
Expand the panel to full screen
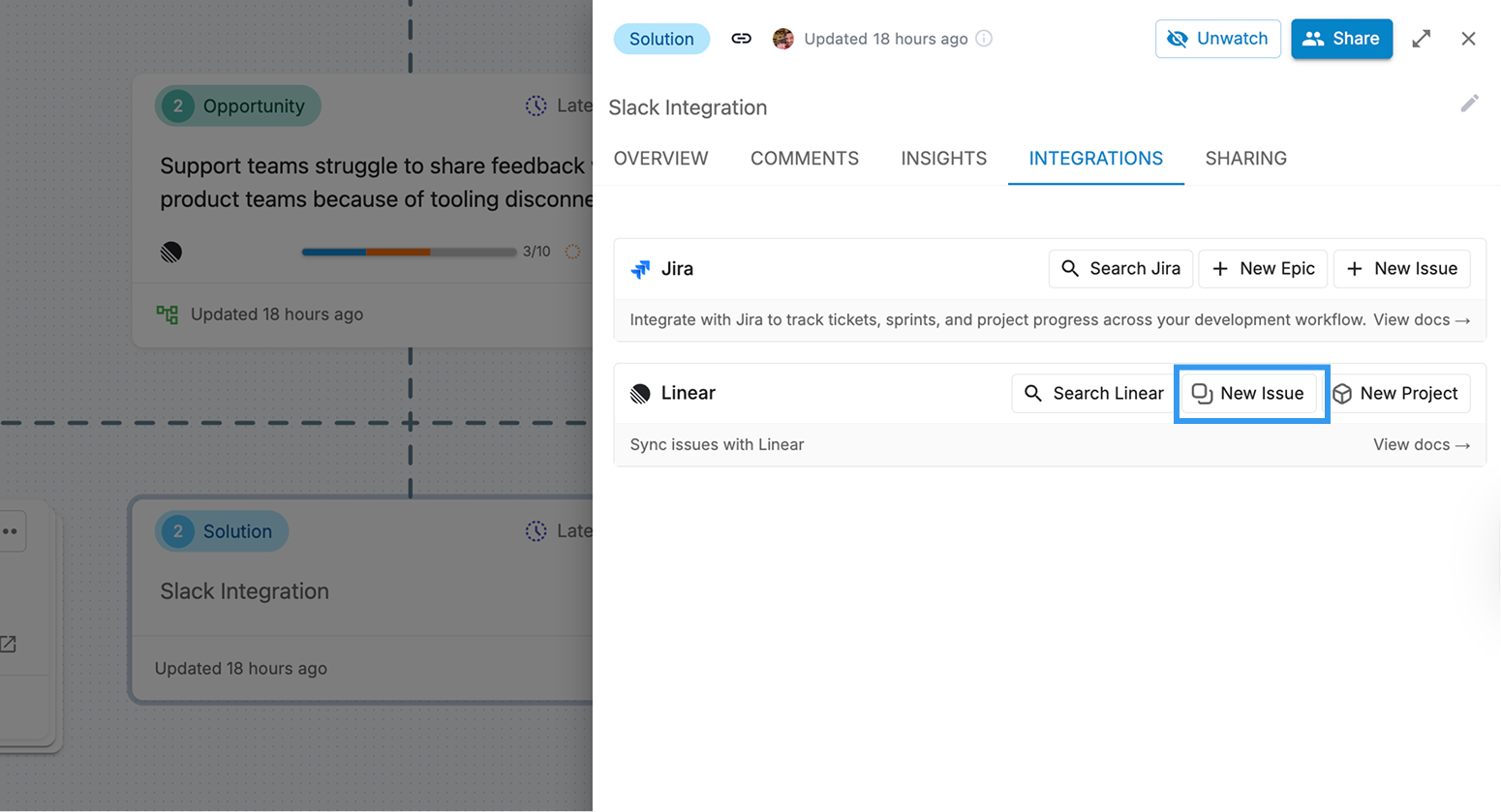tap(1421, 39)
